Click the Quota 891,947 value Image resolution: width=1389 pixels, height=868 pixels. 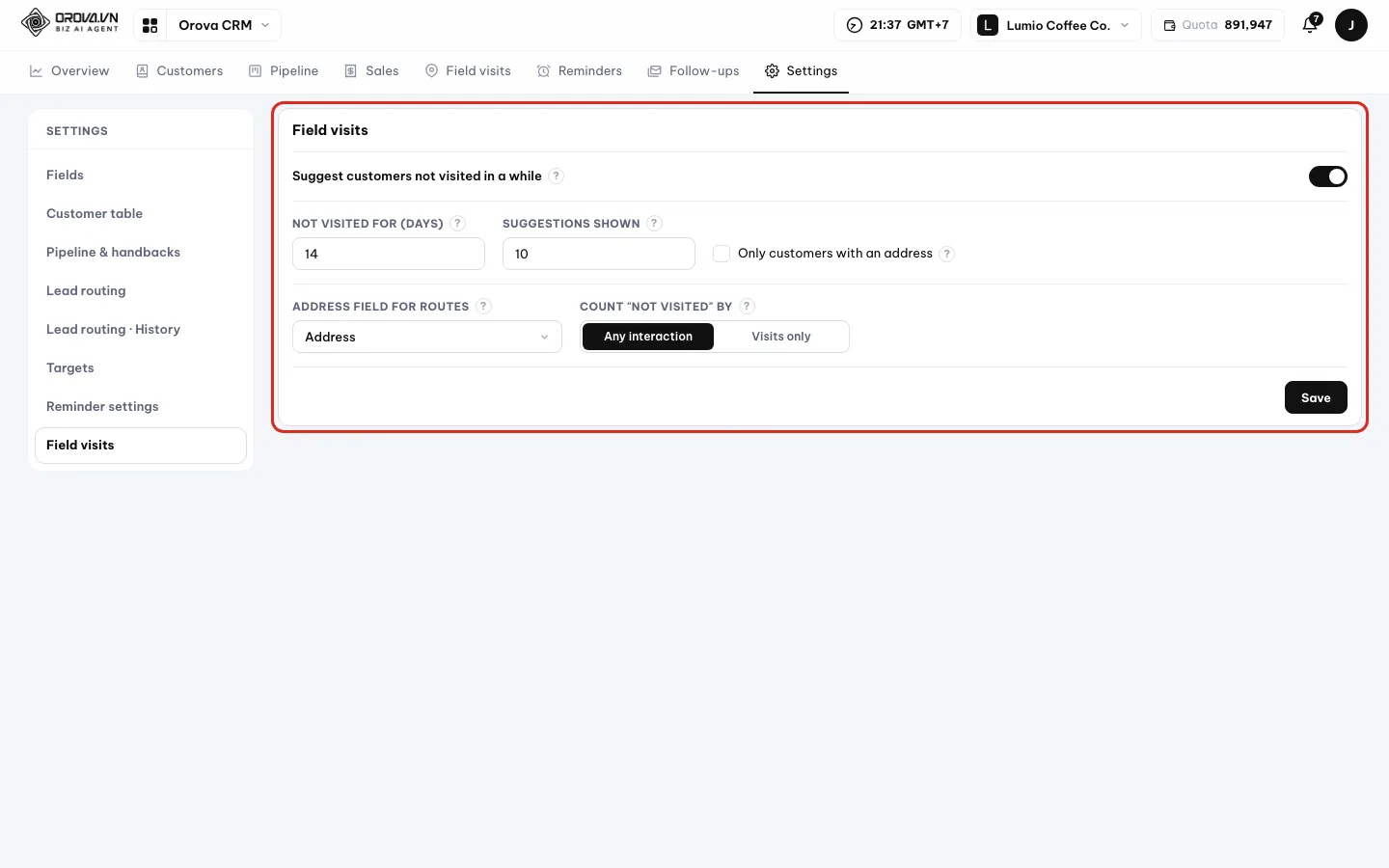(x=1248, y=25)
